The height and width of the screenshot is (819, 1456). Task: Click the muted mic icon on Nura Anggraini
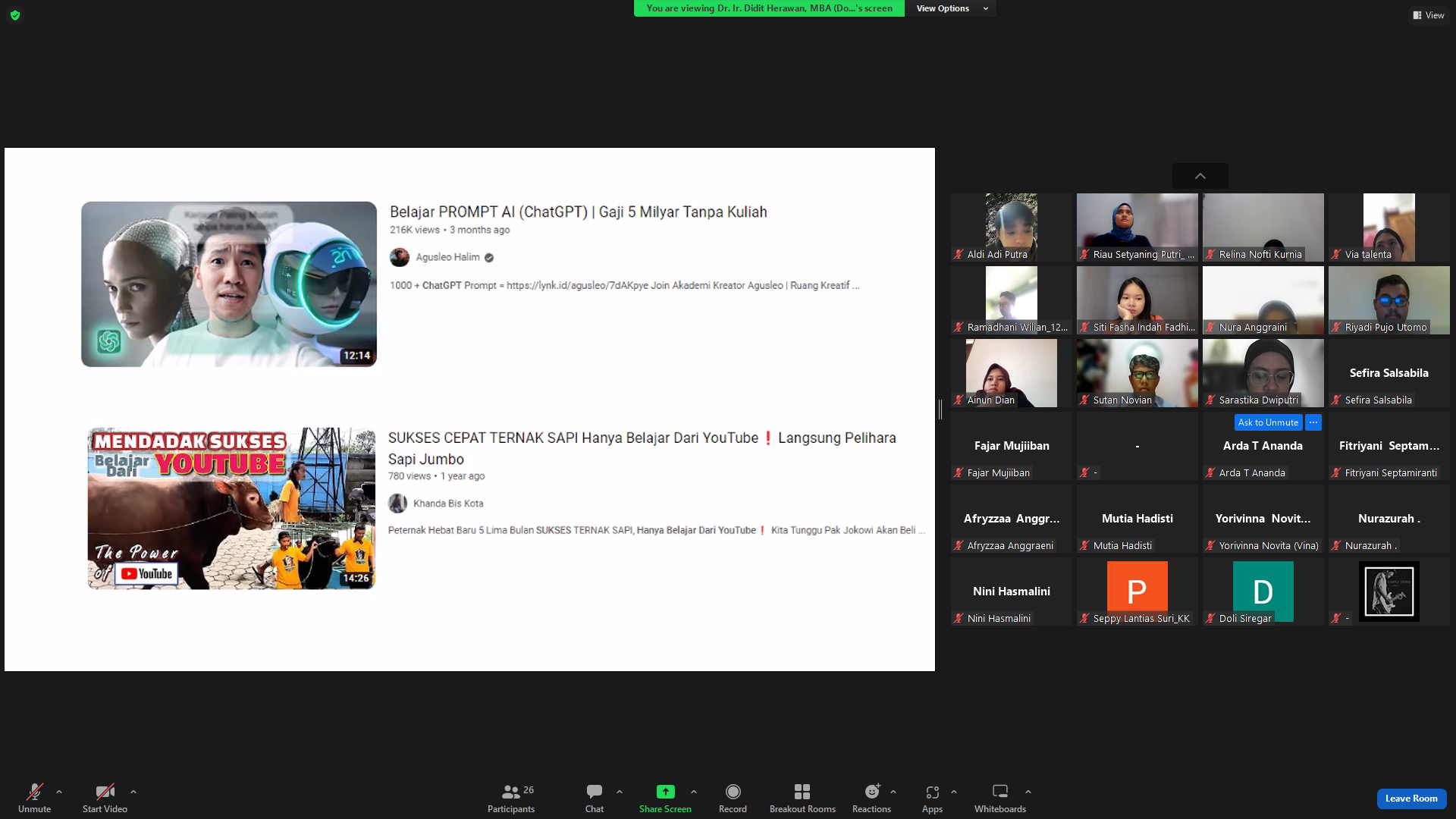1210,328
